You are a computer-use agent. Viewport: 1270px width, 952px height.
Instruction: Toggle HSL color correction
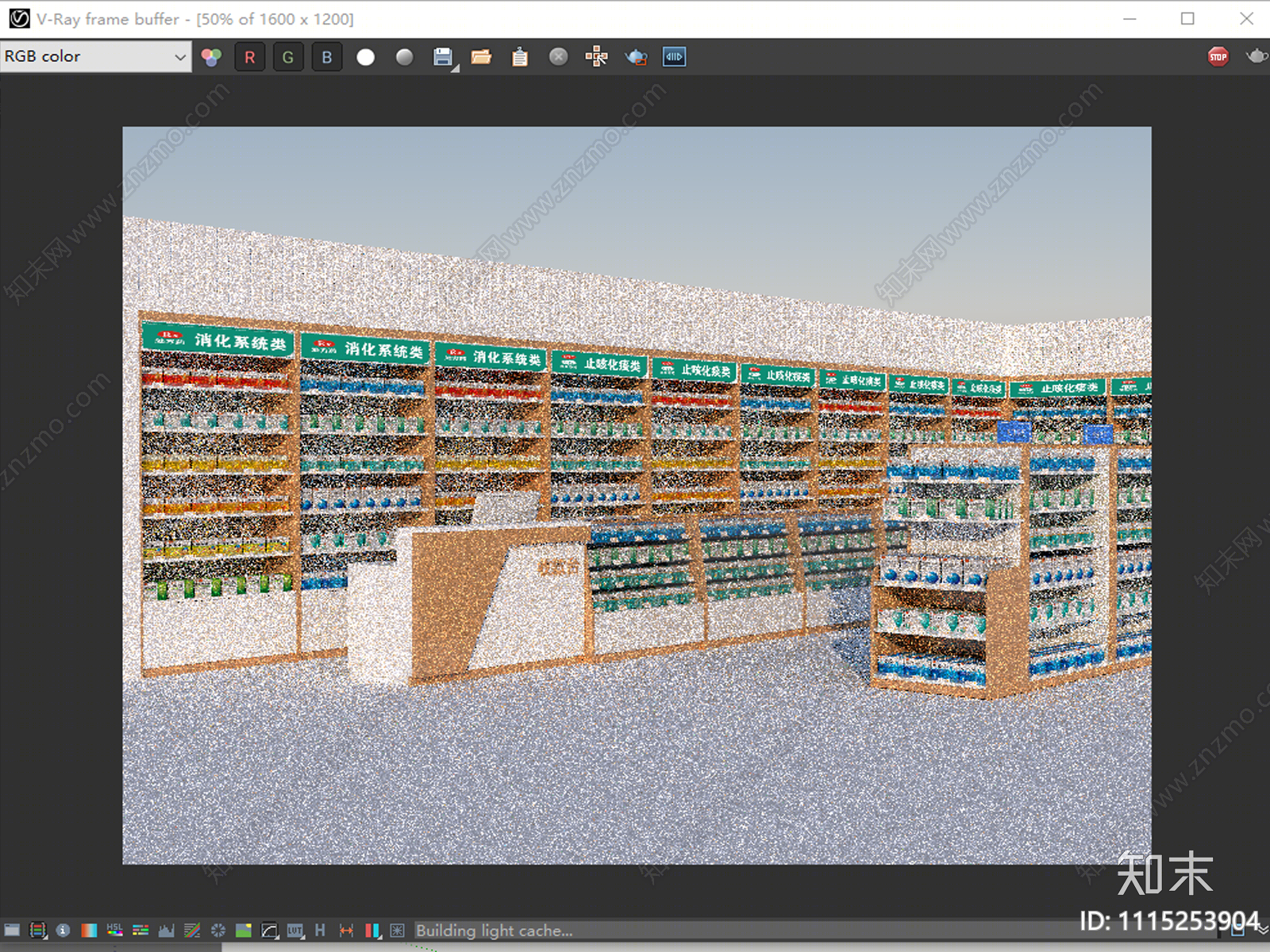click(x=114, y=930)
